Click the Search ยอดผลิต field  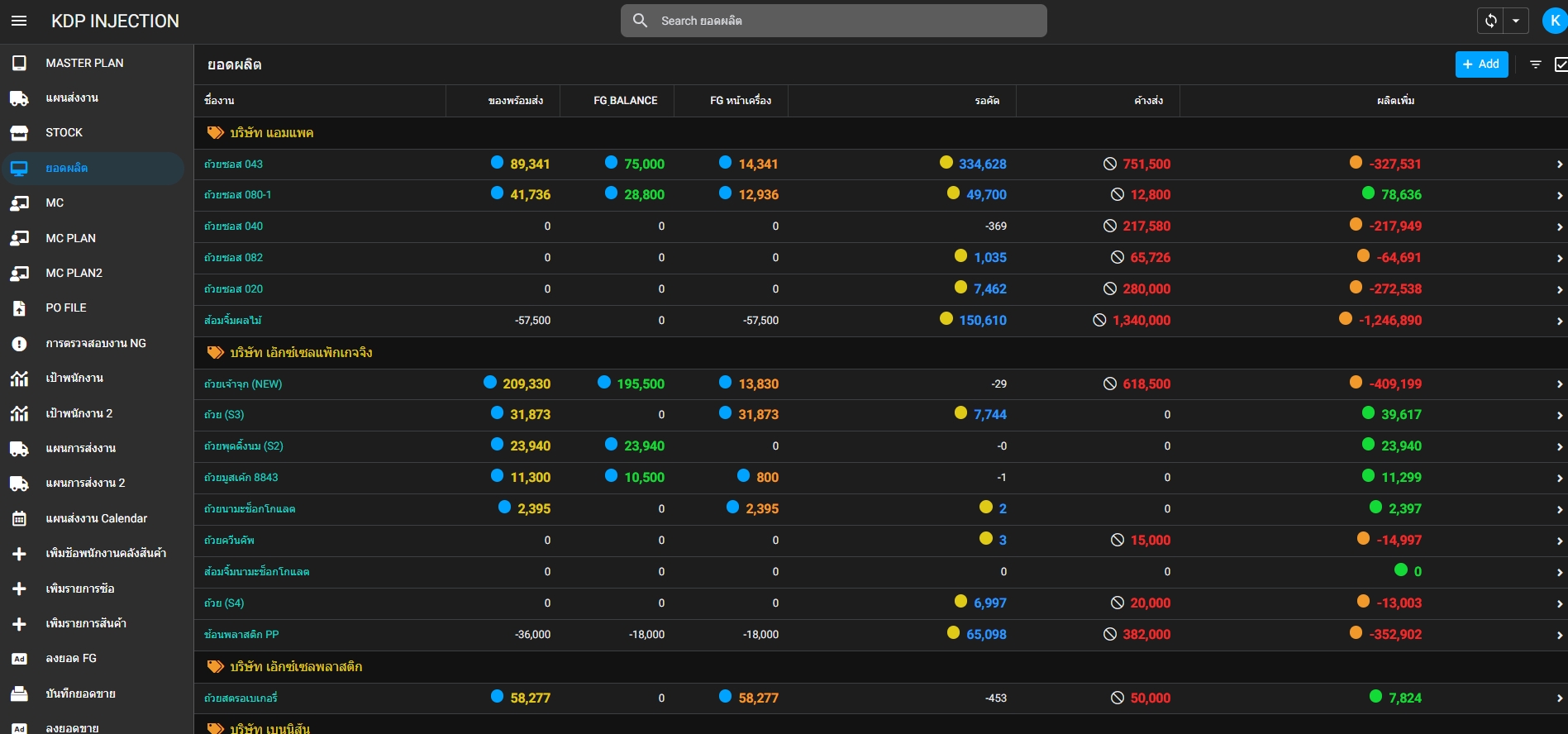click(833, 21)
